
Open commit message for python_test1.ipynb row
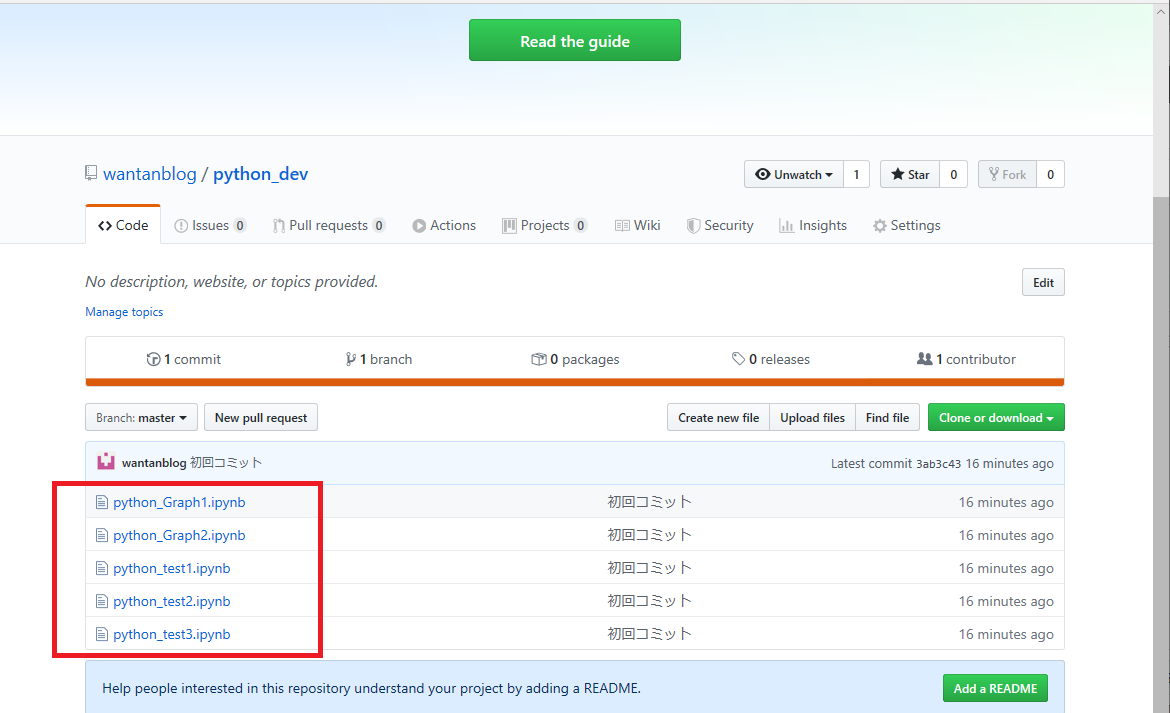(x=649, y=568)
